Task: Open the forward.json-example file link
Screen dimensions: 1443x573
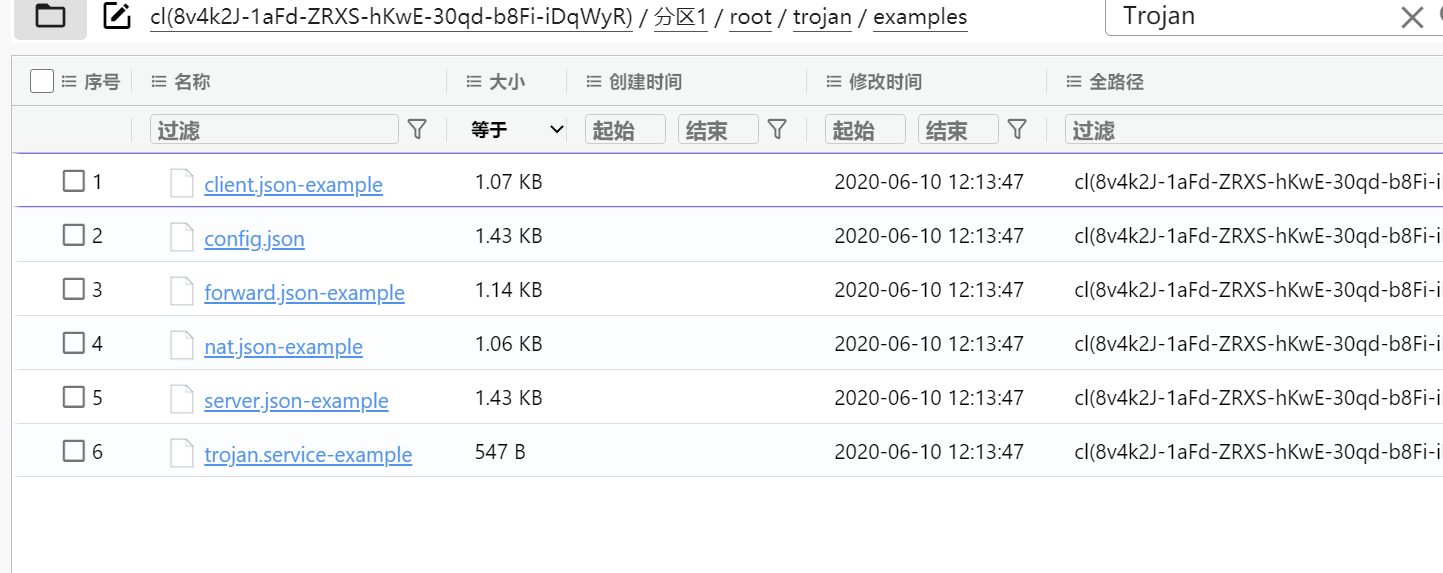Action: pyautogui.click(x=304, y=293)
